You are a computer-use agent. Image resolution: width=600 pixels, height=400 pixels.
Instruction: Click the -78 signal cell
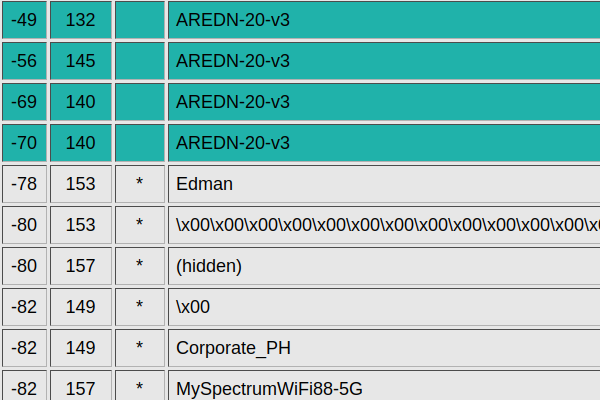pos(24,184)
